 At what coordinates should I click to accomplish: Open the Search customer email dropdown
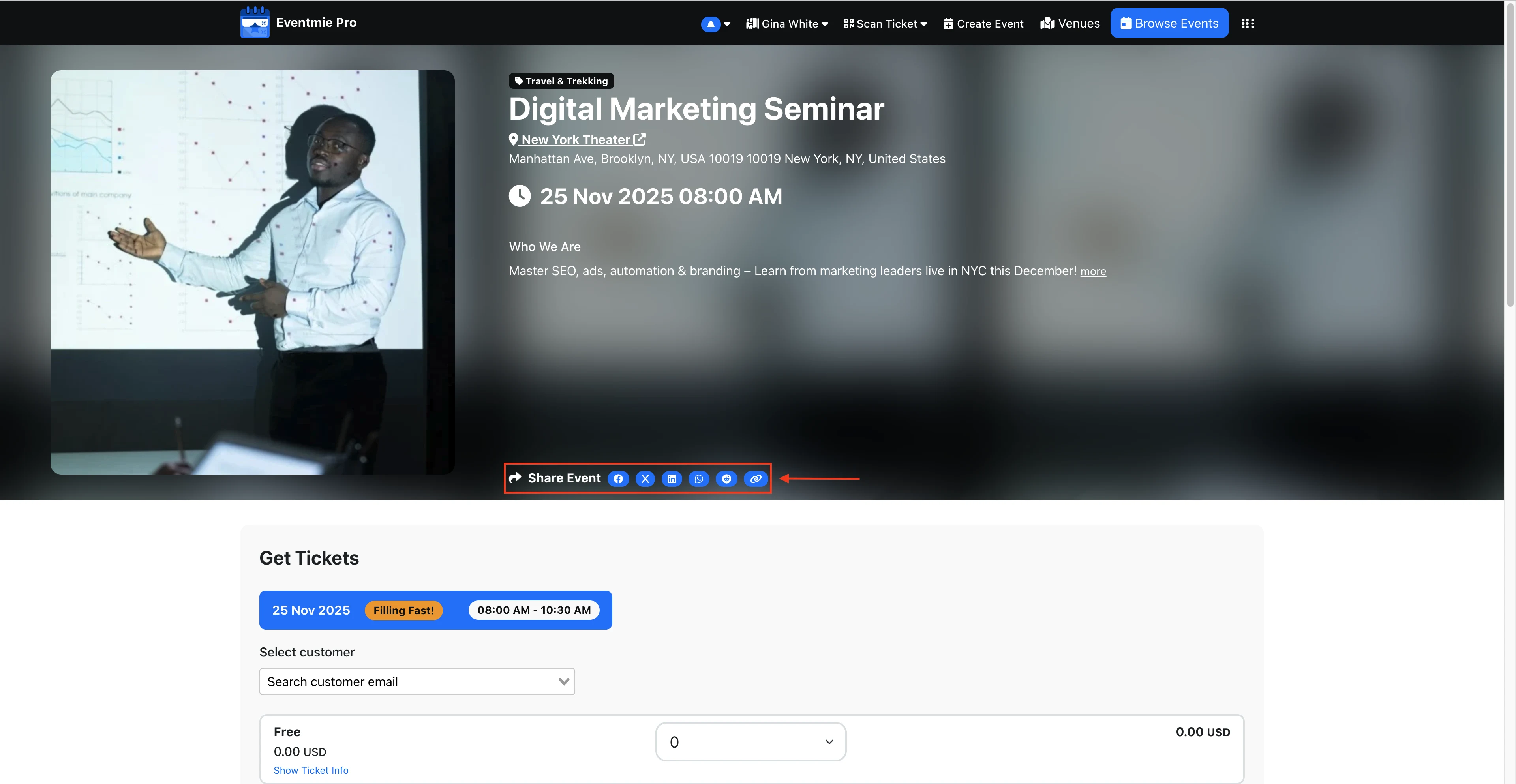(417, 682)
